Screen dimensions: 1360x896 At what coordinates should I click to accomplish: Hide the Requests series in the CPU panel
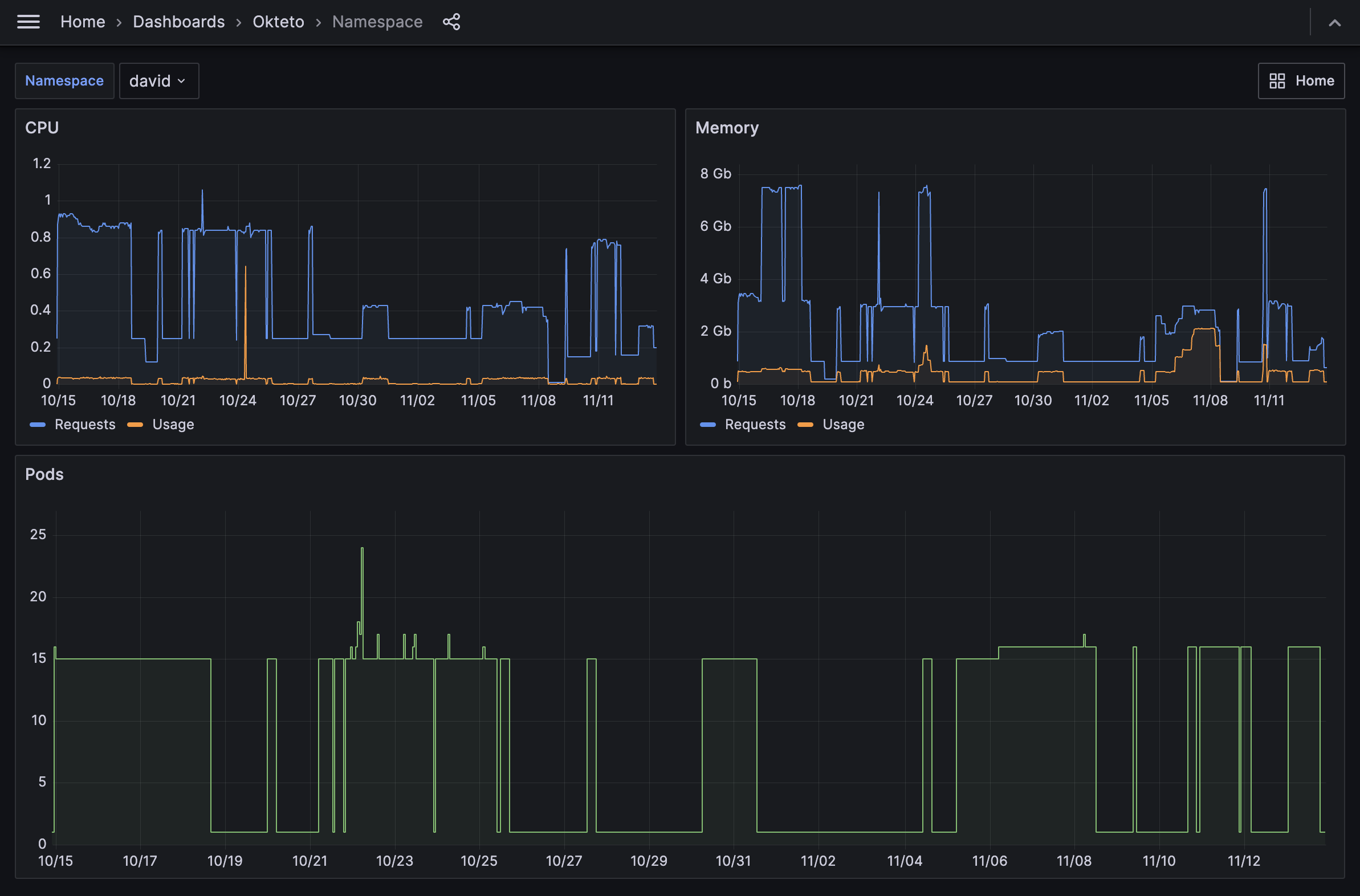click(x=84, y=424)
